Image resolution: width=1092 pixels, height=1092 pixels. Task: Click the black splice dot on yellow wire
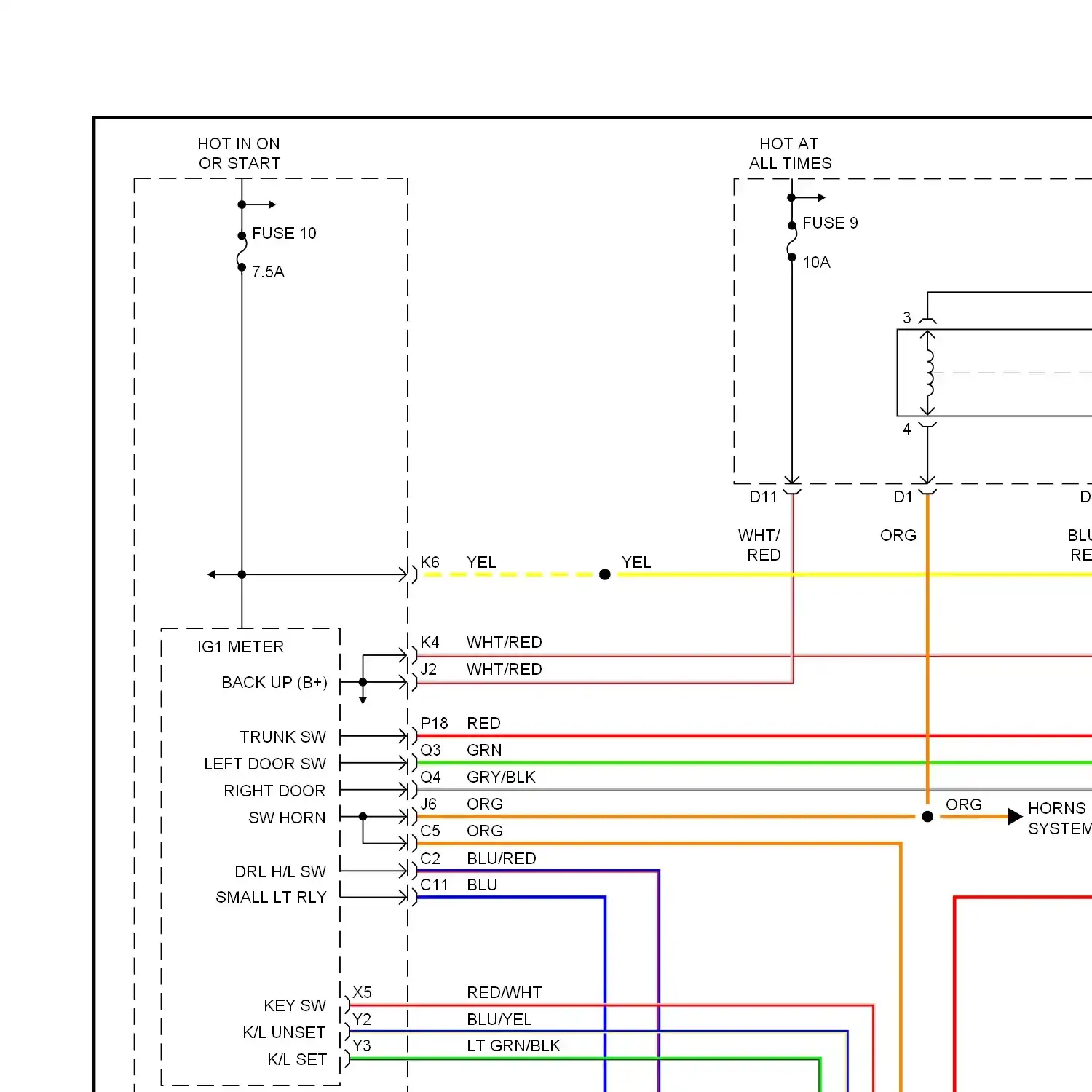click(605, 574)
